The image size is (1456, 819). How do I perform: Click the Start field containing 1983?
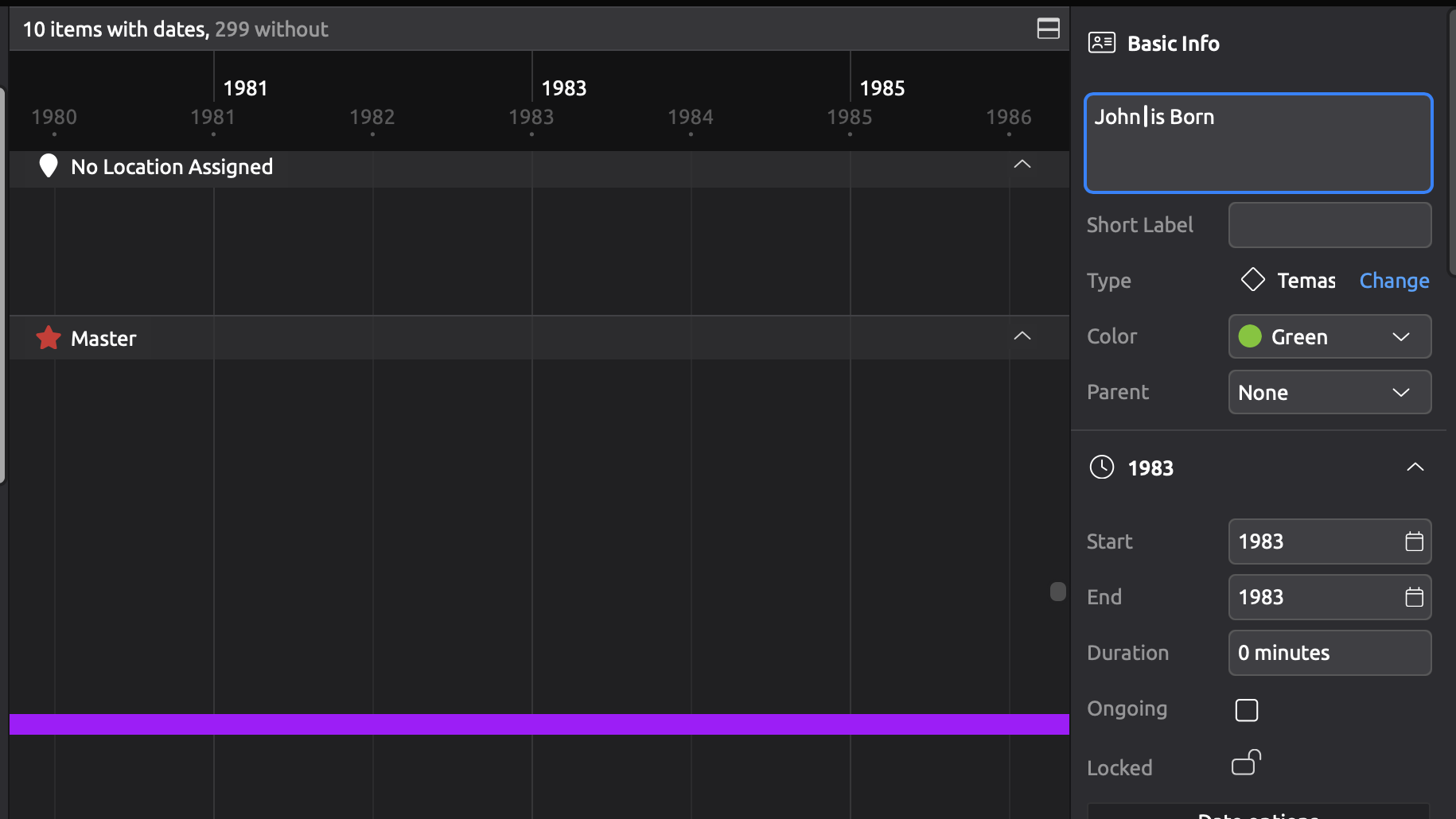point(1329,541)
